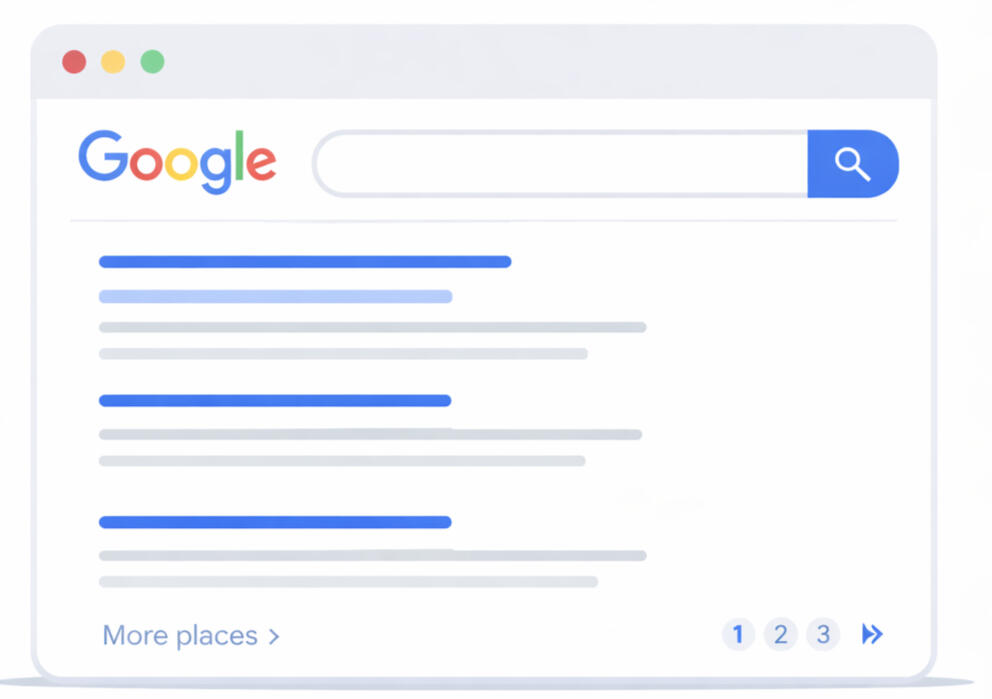
Task: Jump to results page 3
Action: click(823, 634)
